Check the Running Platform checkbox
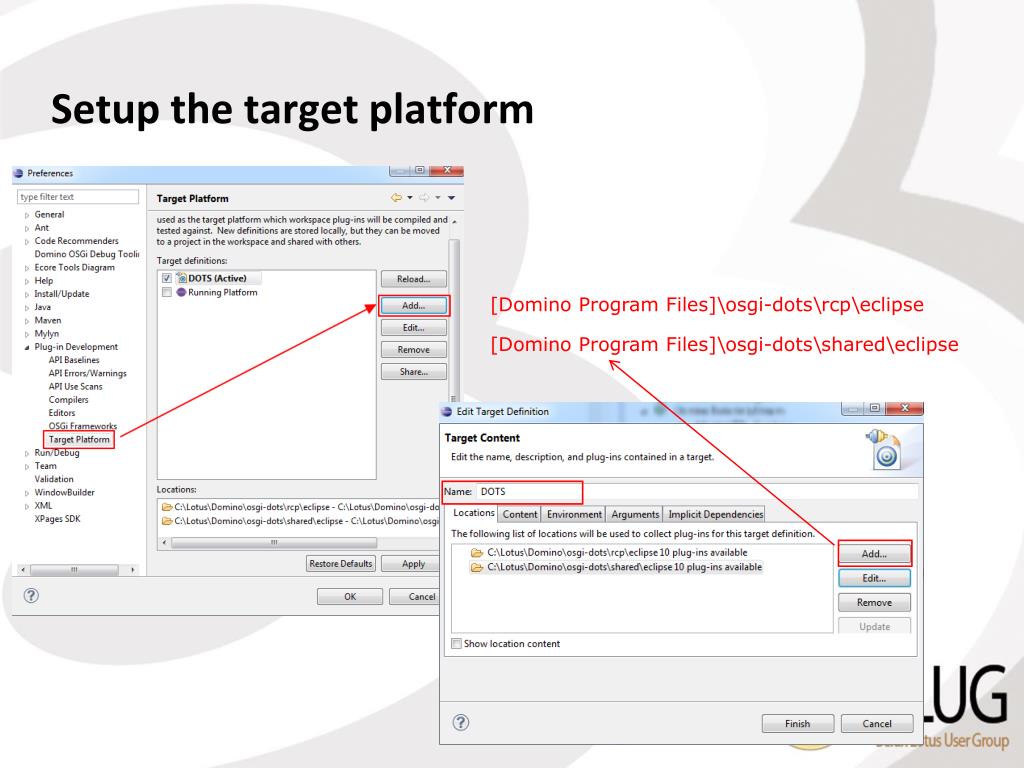 (x=167, y=292)
